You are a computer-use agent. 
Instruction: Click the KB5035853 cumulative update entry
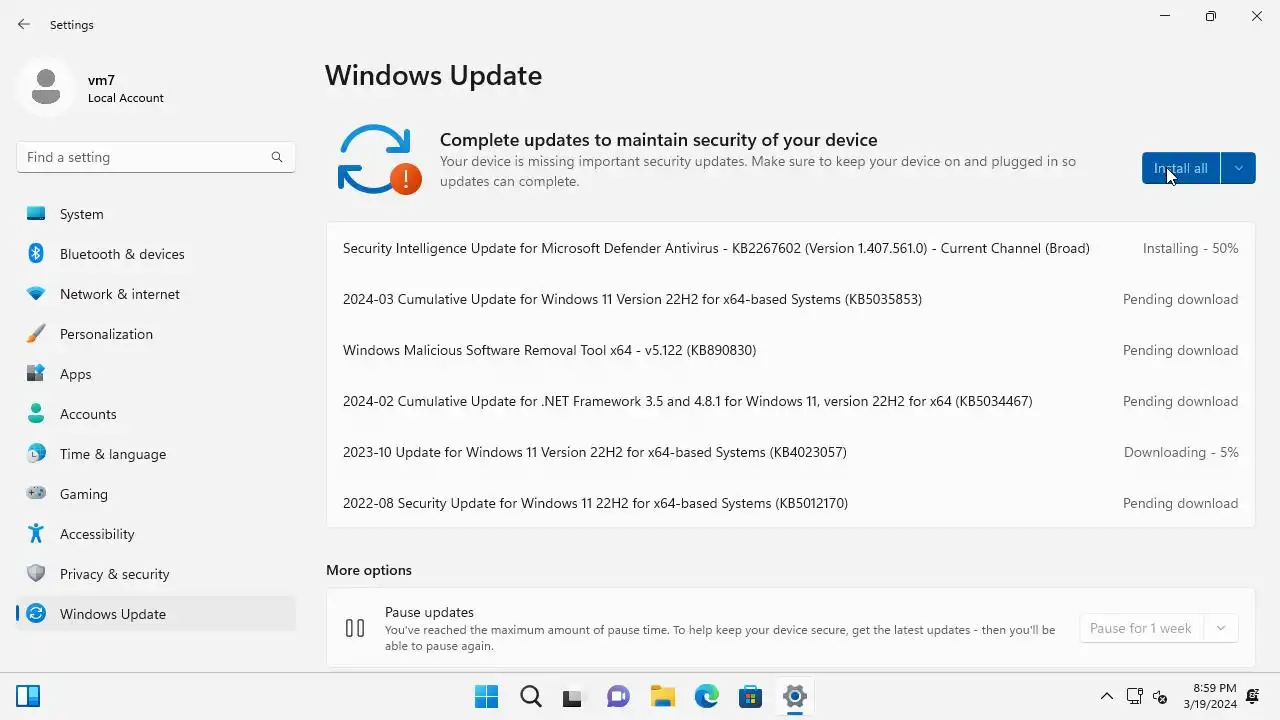790,299
